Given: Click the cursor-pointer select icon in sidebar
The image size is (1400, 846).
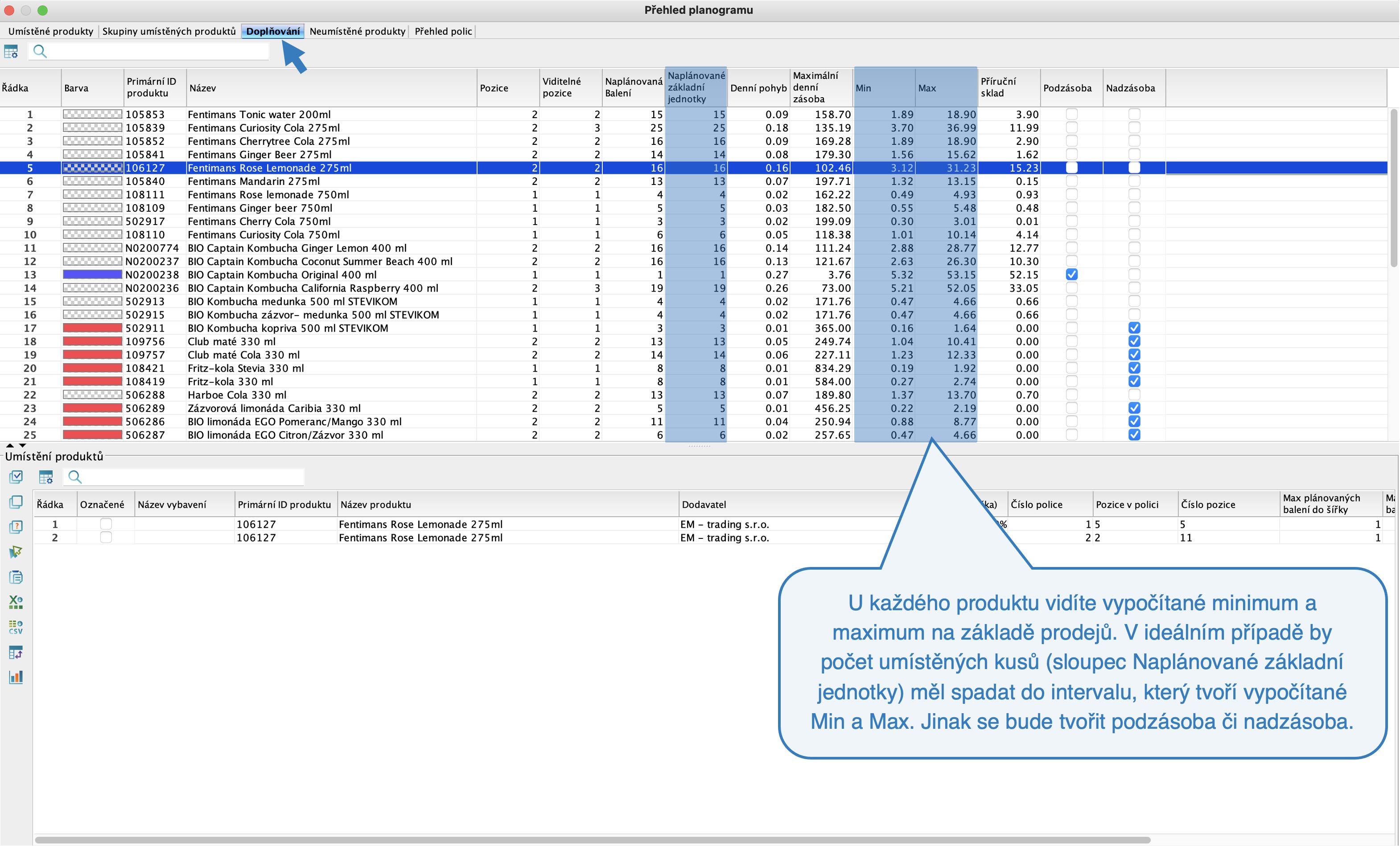Looking at the screenshot, I should 16,552.
